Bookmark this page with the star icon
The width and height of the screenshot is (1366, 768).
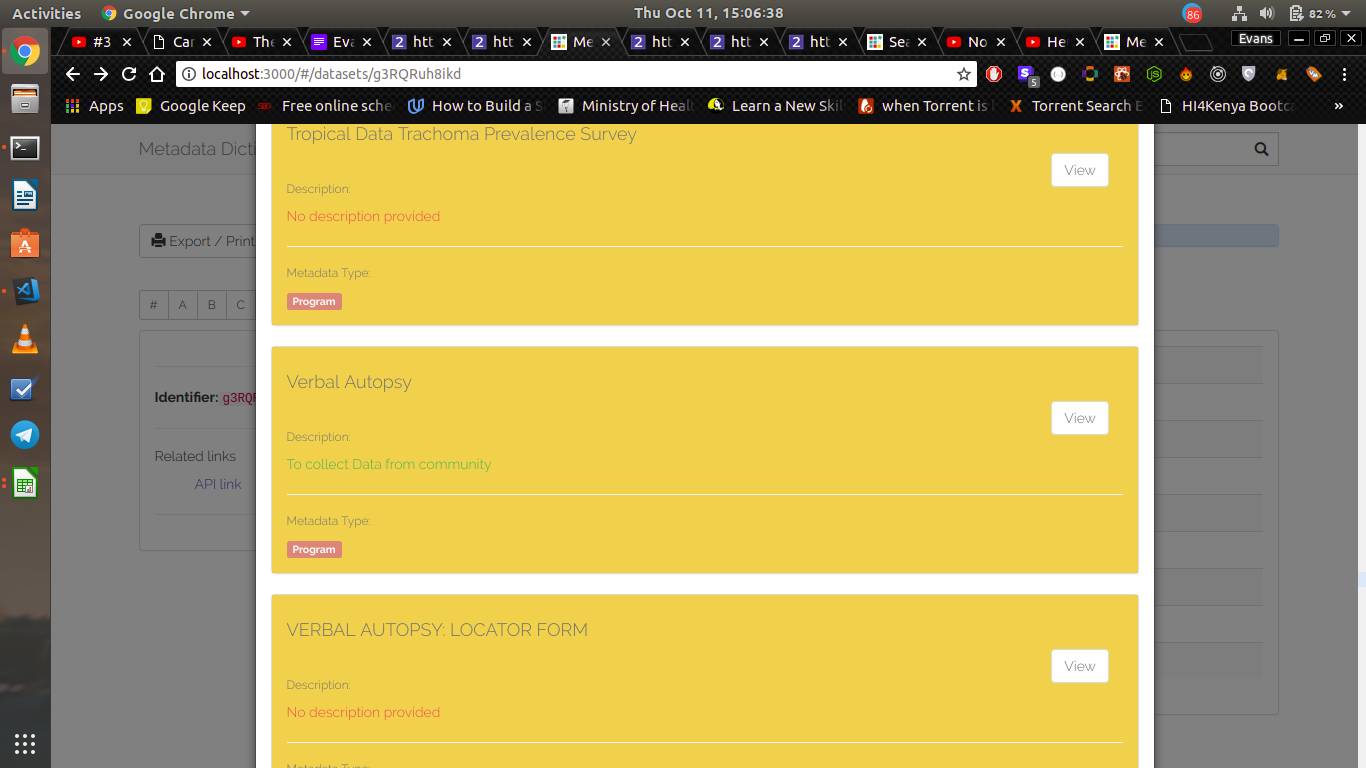(x=964, y=74)
